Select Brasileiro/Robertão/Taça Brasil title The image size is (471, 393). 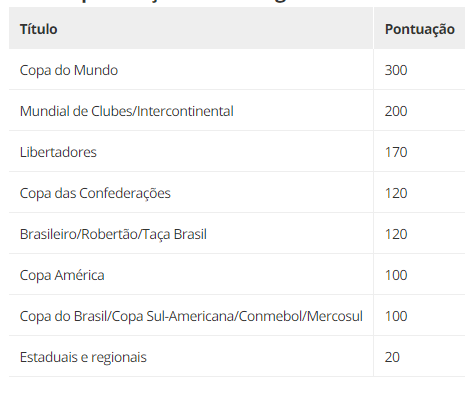pos(113,234)
